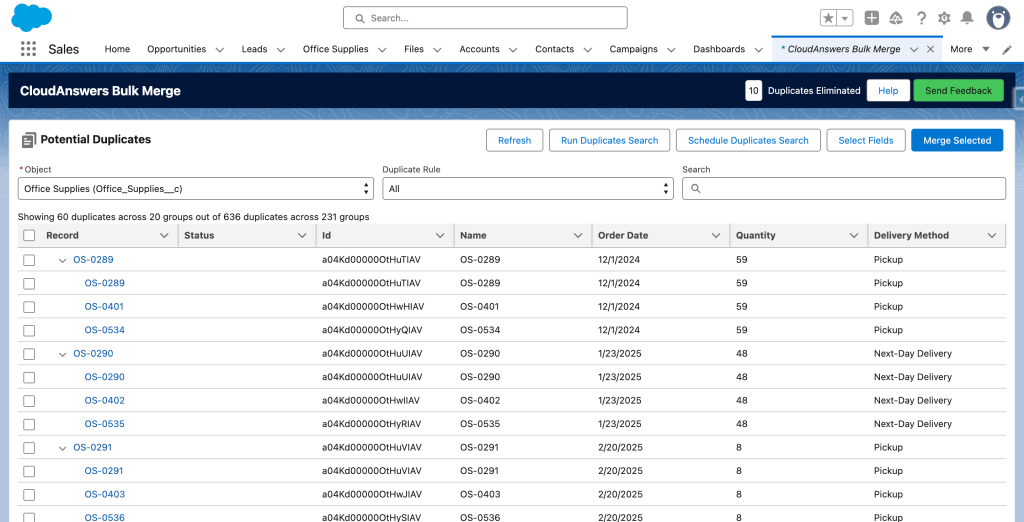
Task: Collapse the OS-0289 duplicate group
Action: point(63,260)
